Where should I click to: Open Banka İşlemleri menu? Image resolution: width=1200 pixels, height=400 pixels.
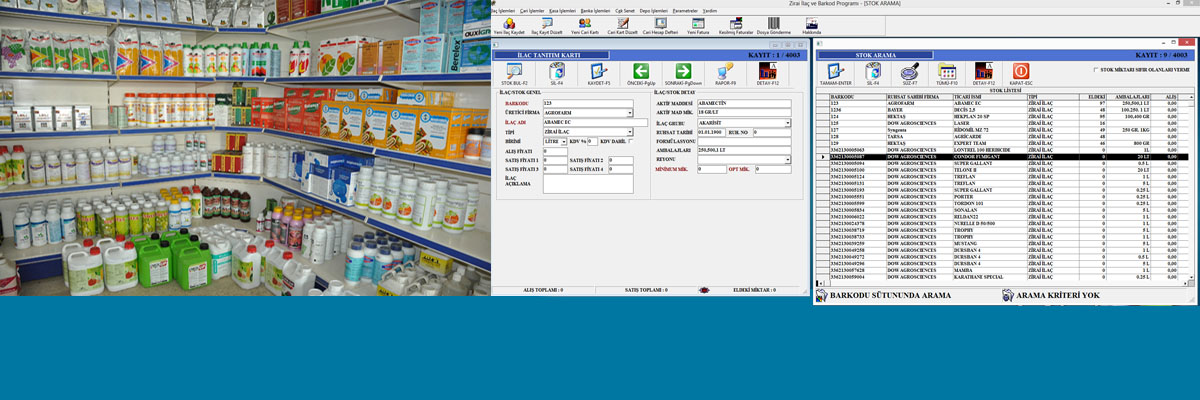coord(595,10)
